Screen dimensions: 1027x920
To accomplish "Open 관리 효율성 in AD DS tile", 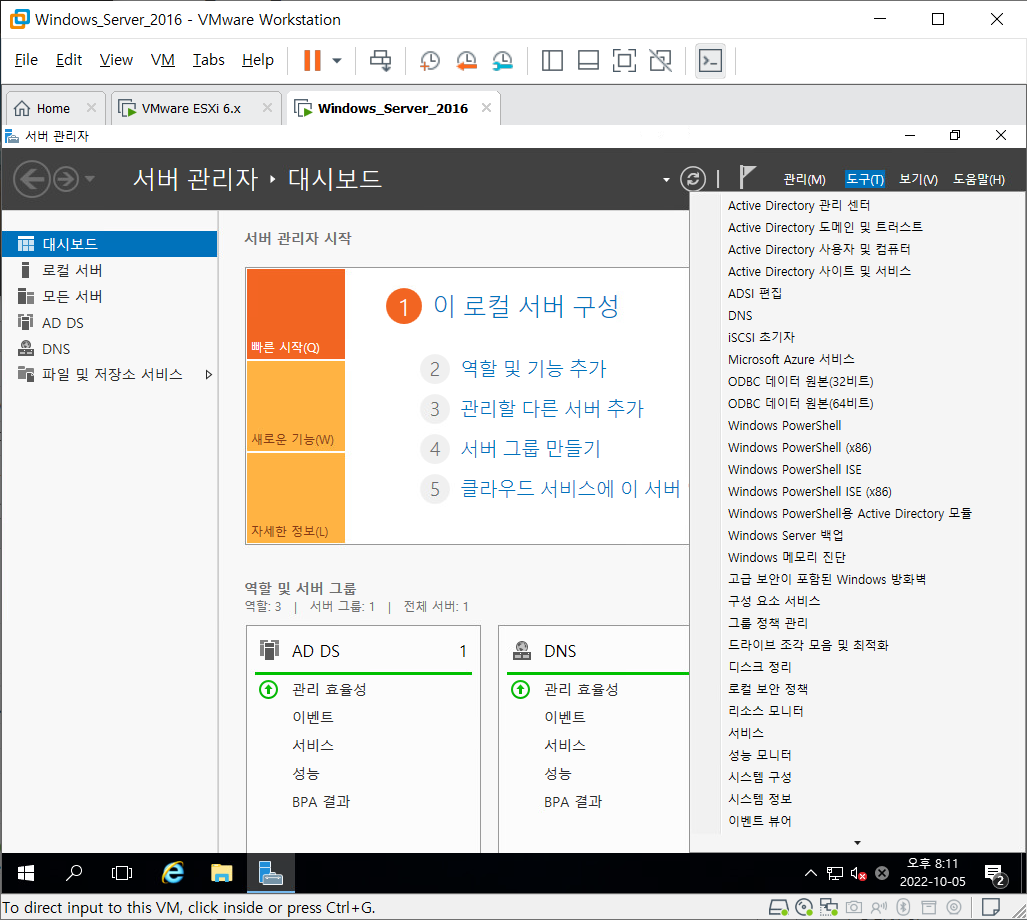I will coord(329,690).
